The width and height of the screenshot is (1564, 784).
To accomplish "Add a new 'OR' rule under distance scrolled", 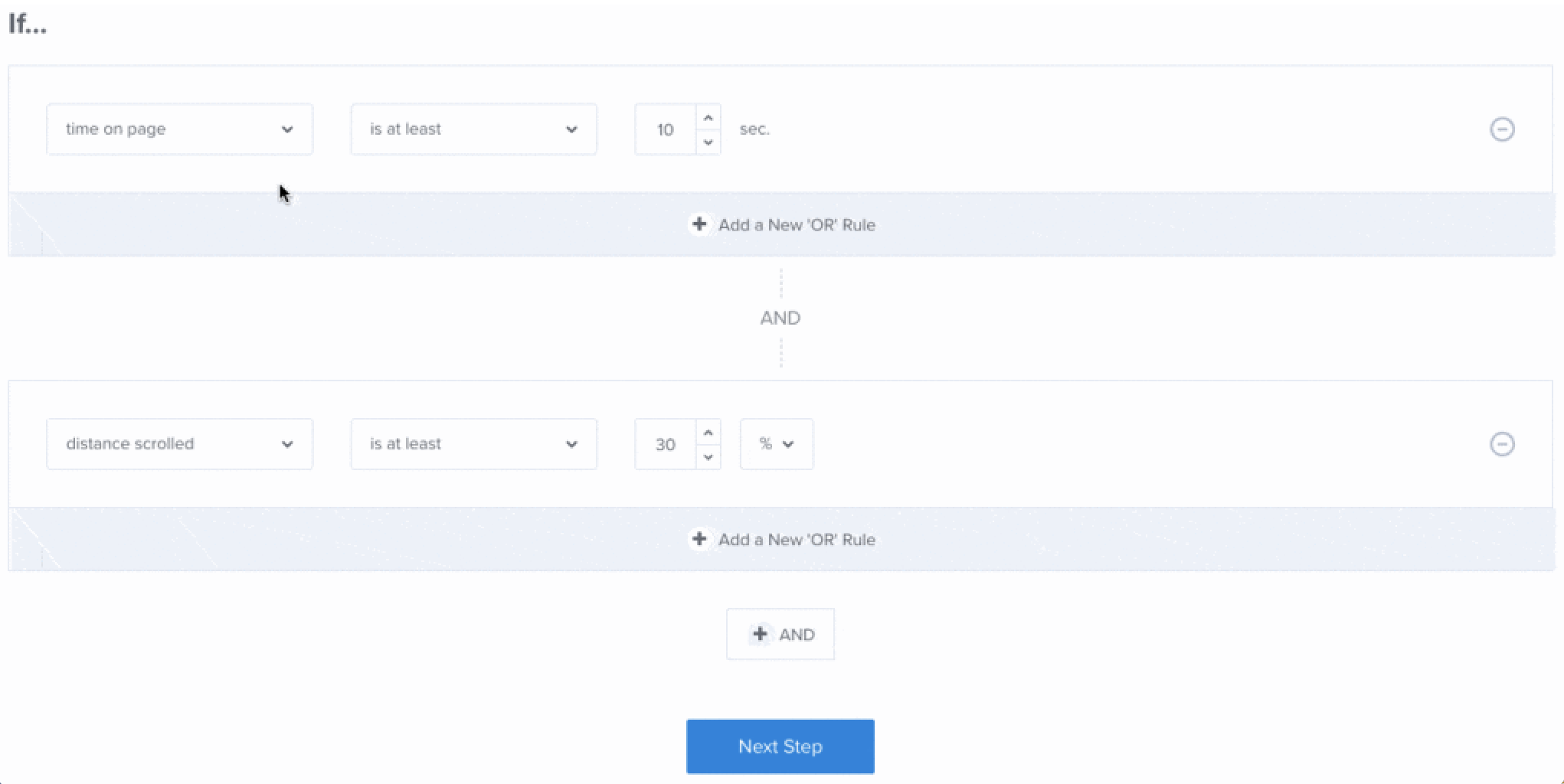I will (x=795, y=540).
